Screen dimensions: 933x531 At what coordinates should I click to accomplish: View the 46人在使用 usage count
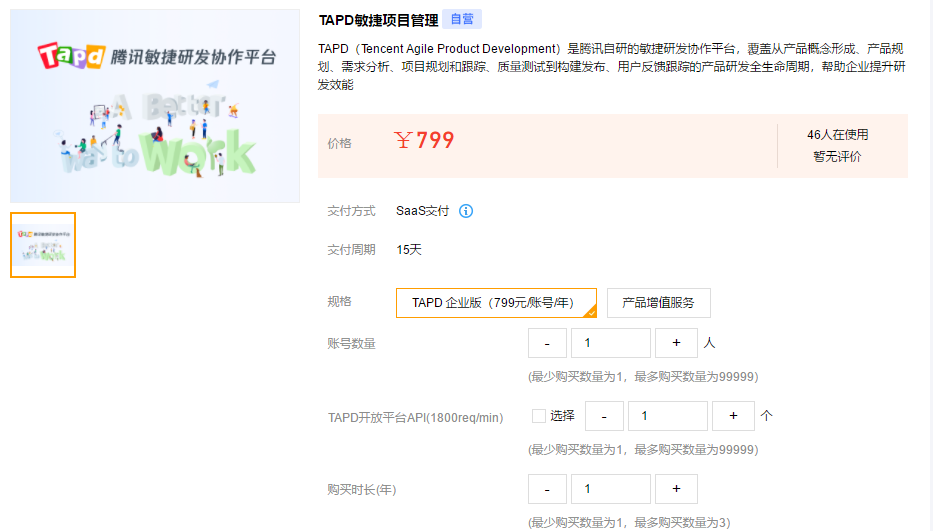coord(837,135)
